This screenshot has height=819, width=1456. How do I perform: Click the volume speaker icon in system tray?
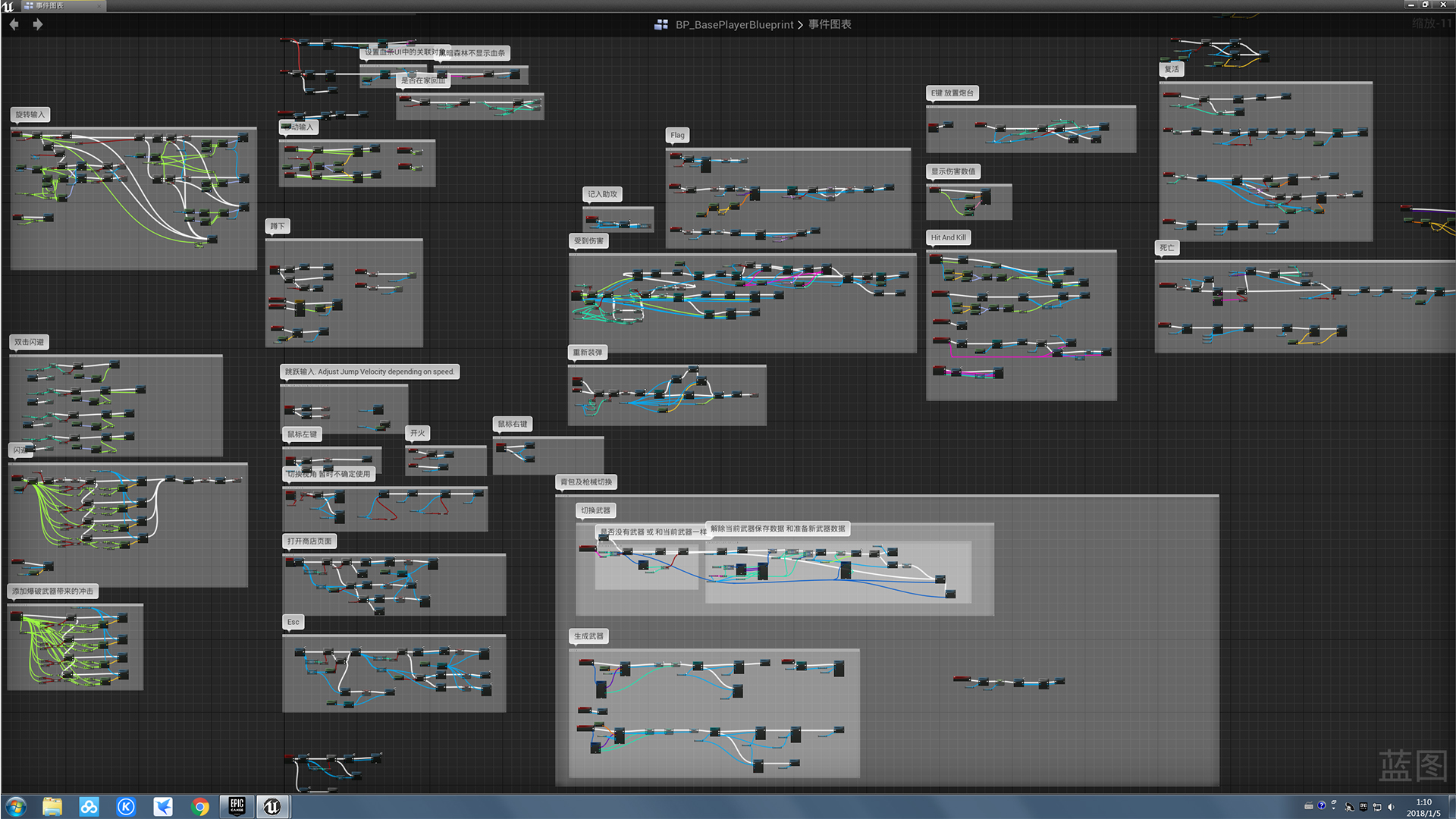(x=1391, y=807)
